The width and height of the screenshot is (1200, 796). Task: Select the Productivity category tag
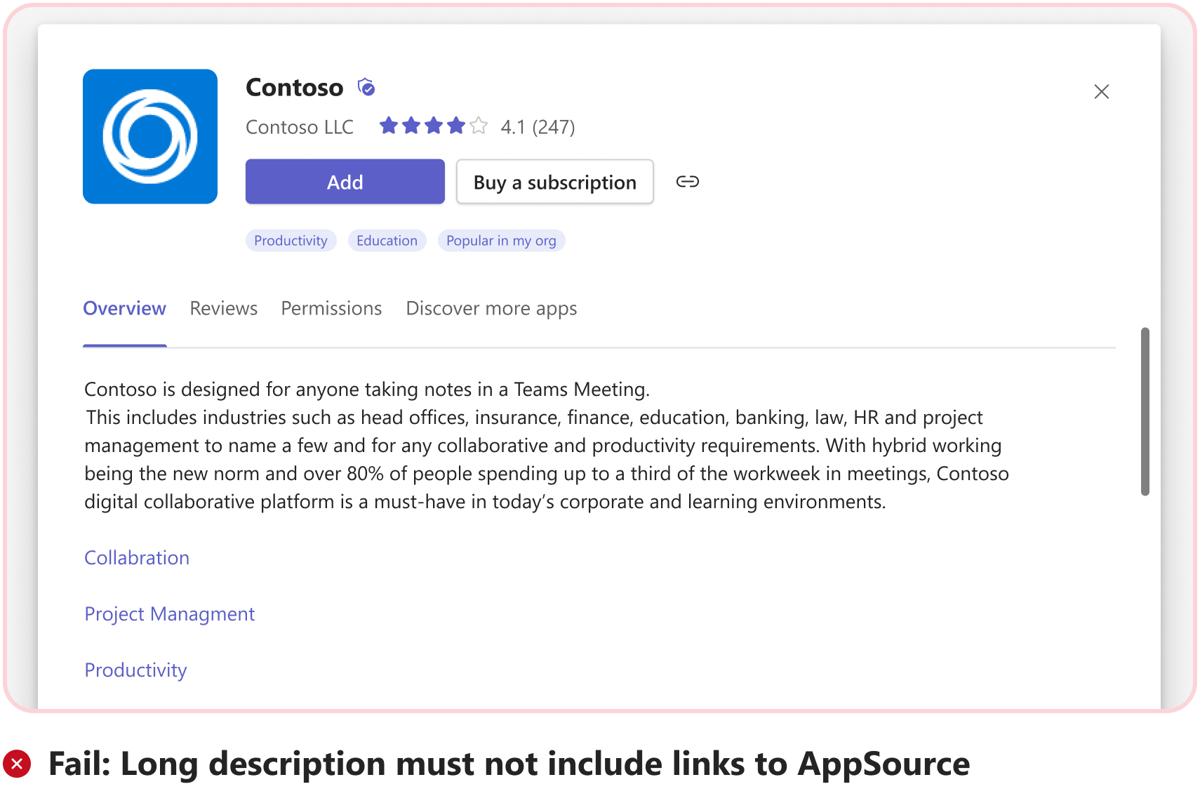(290, 240)
